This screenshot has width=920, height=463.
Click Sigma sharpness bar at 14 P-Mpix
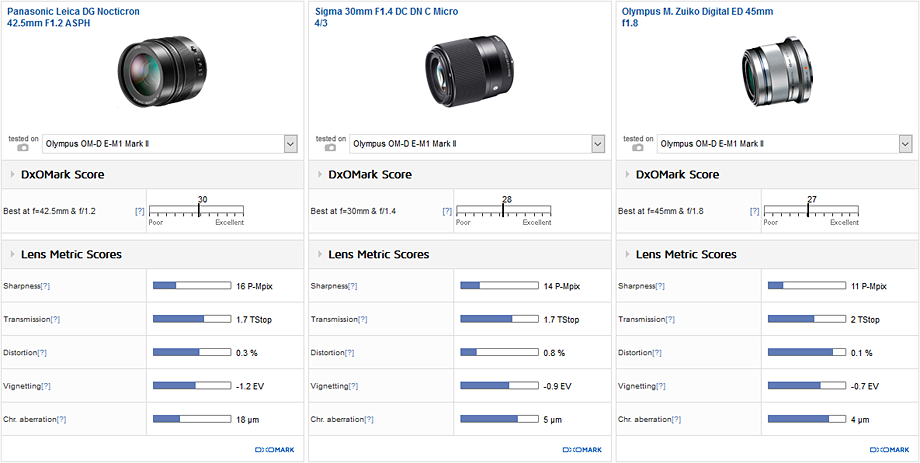[x=499, y=286]
